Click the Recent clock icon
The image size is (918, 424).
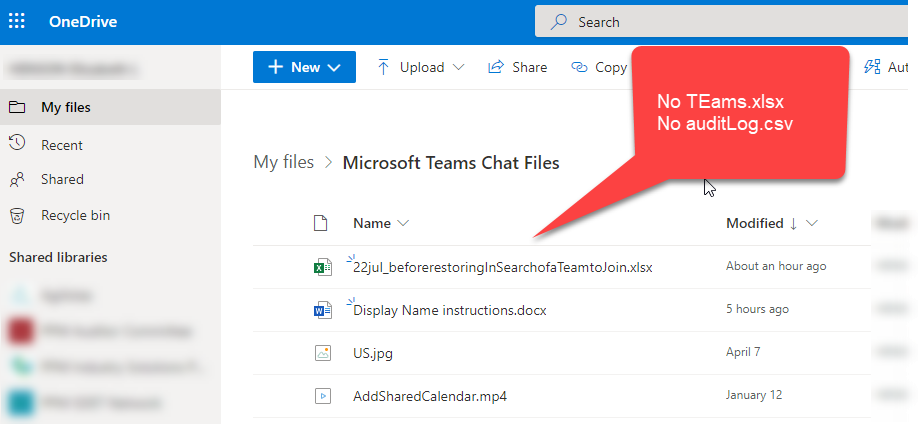pos(17,143)
